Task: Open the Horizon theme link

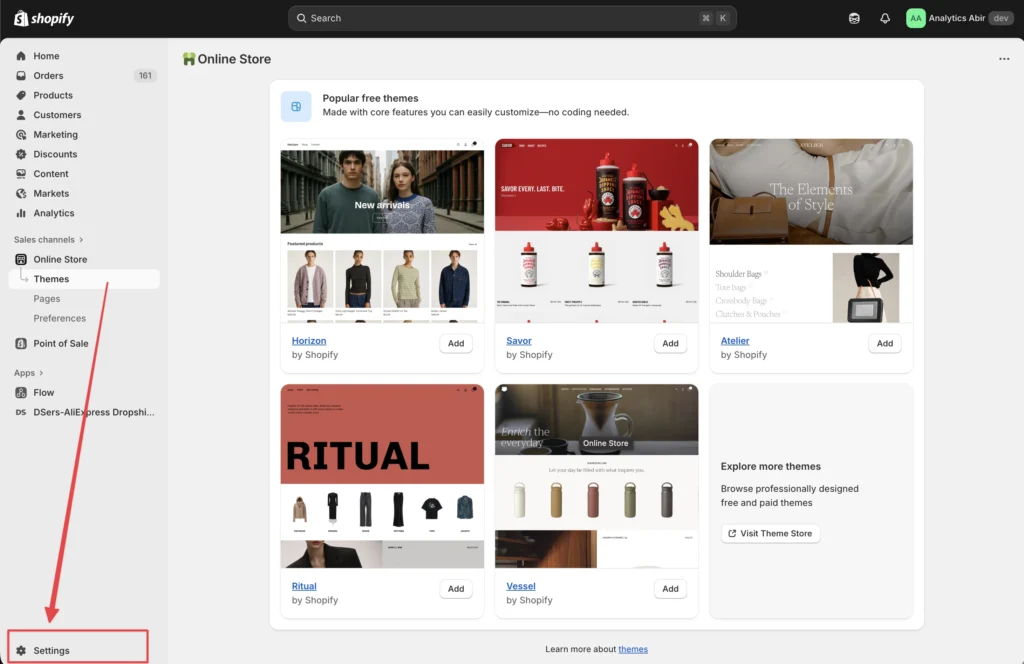Action: point(309,341)
